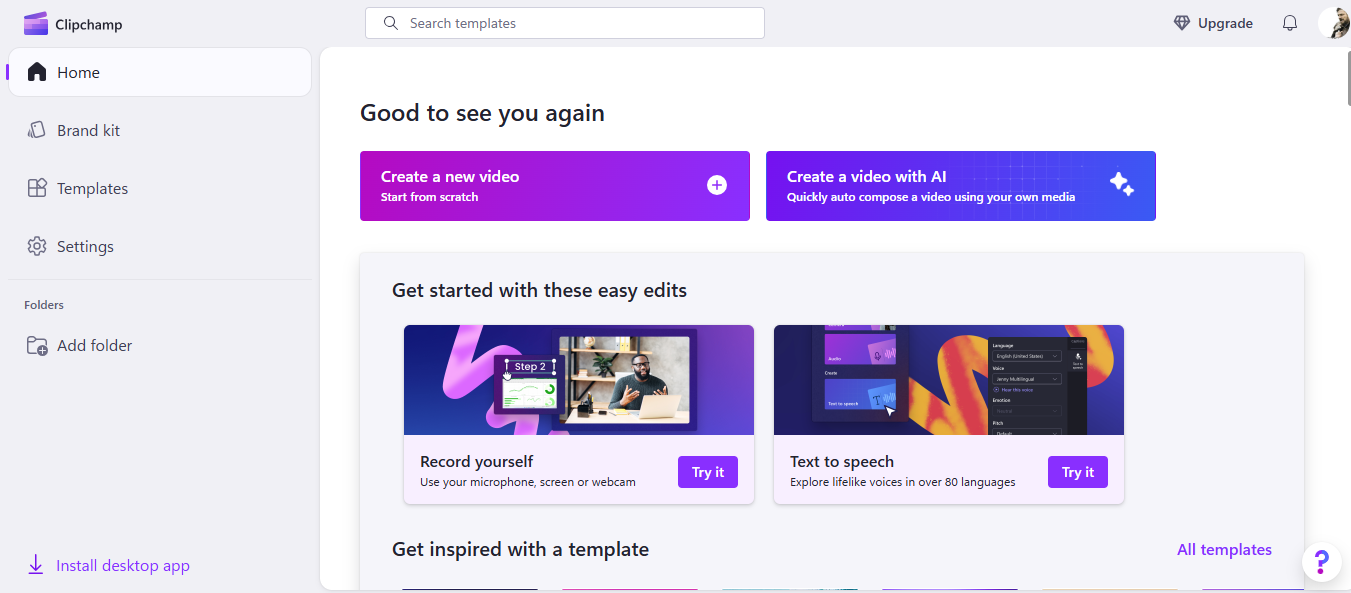Open the Home section in the sidebar

[77, 72]
